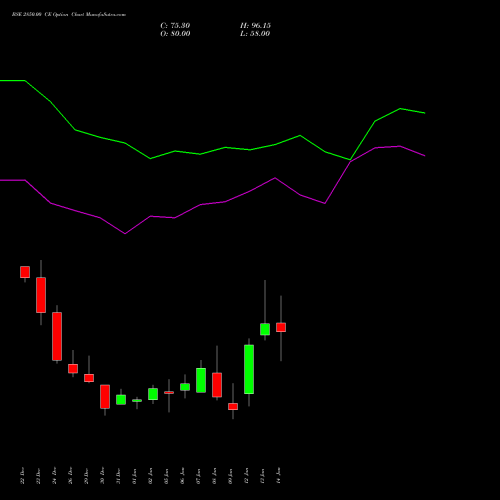
Task: Click the green candle above 13 Jan
Action: (x=265, y=329)
